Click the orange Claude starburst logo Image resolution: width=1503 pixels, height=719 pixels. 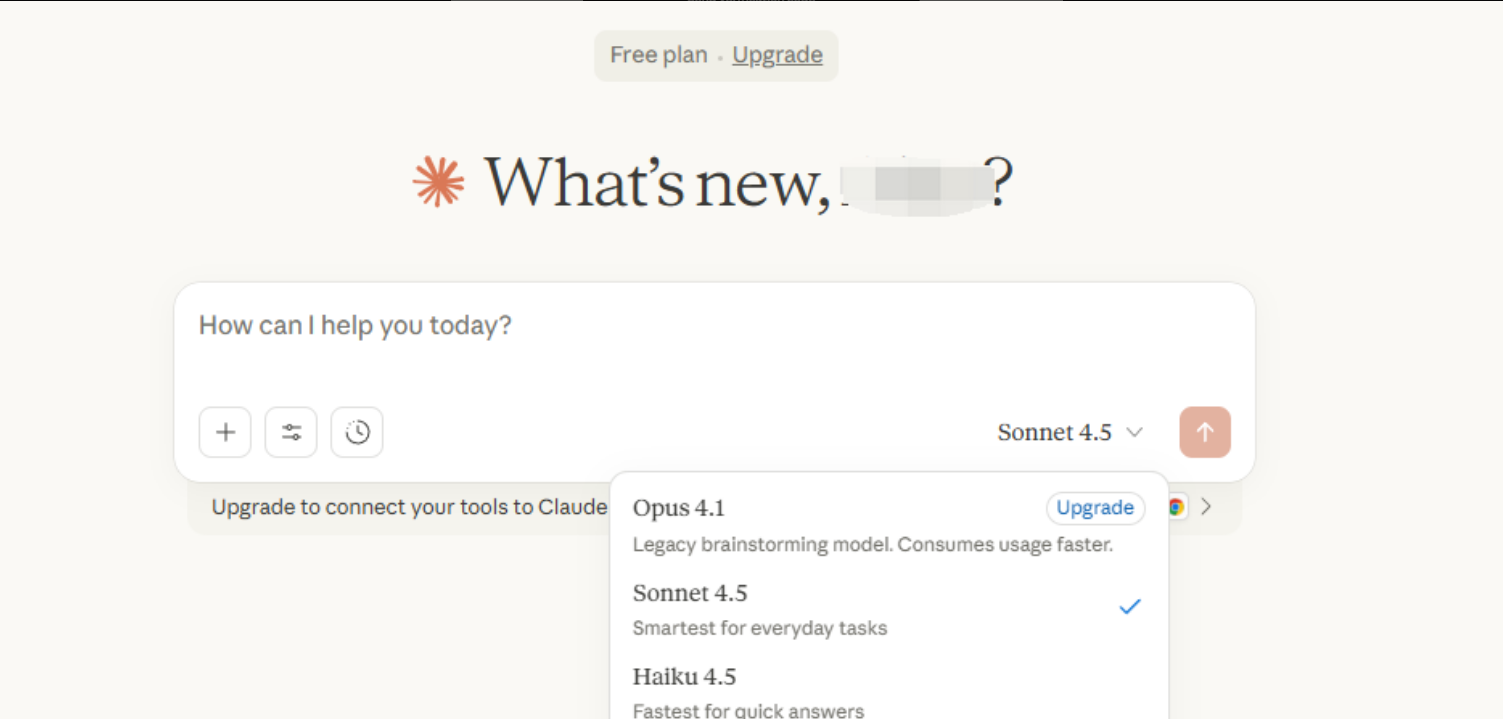[x=439, y=183]
